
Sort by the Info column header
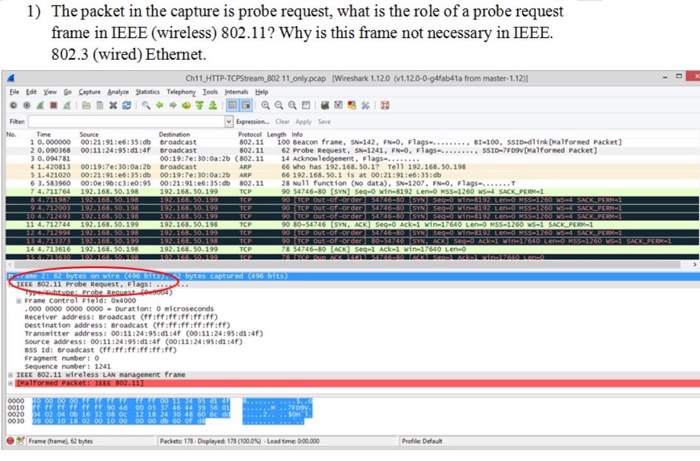coord(297,134)
